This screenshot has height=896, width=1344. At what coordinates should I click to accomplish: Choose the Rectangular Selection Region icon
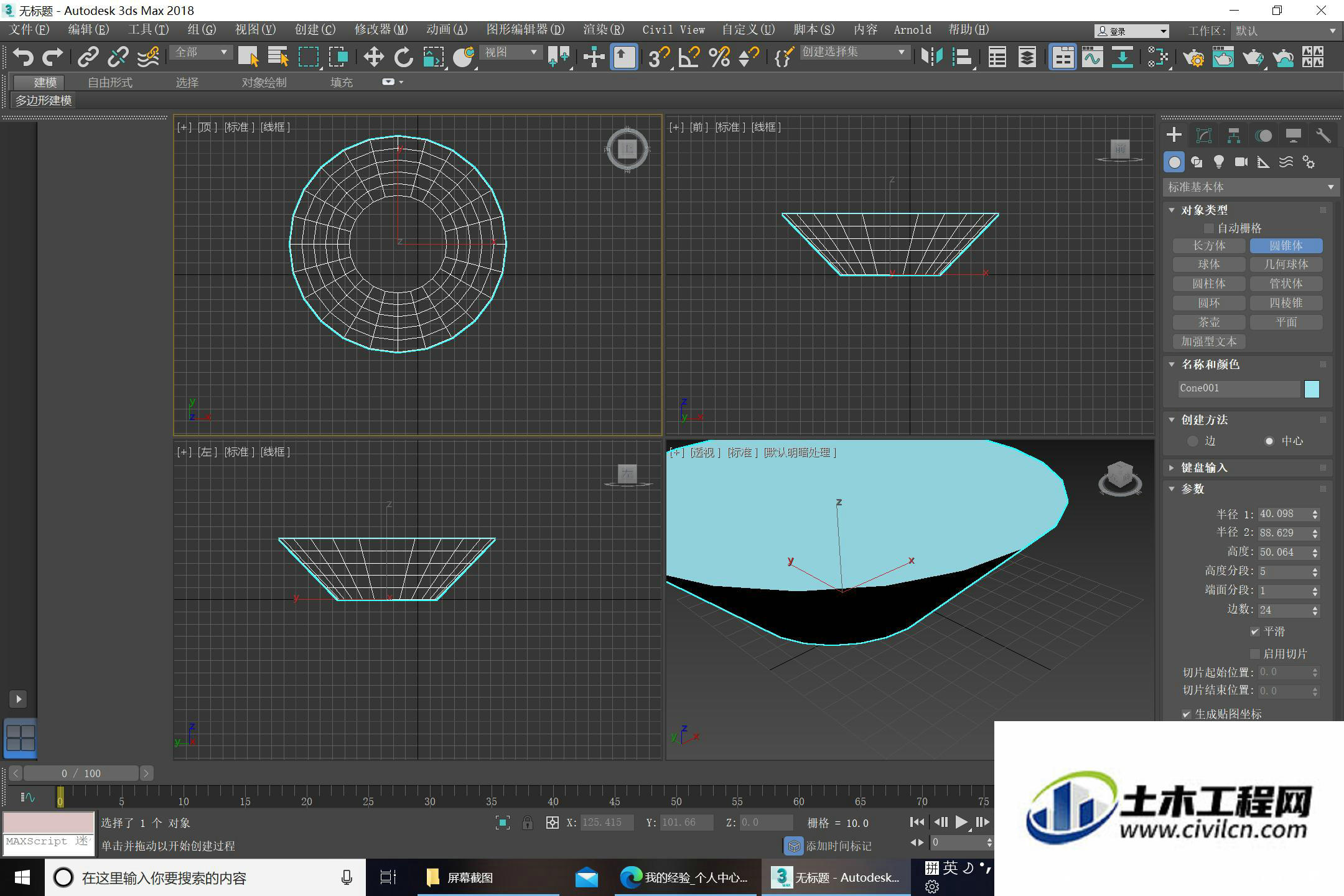(x=309, y=57)
